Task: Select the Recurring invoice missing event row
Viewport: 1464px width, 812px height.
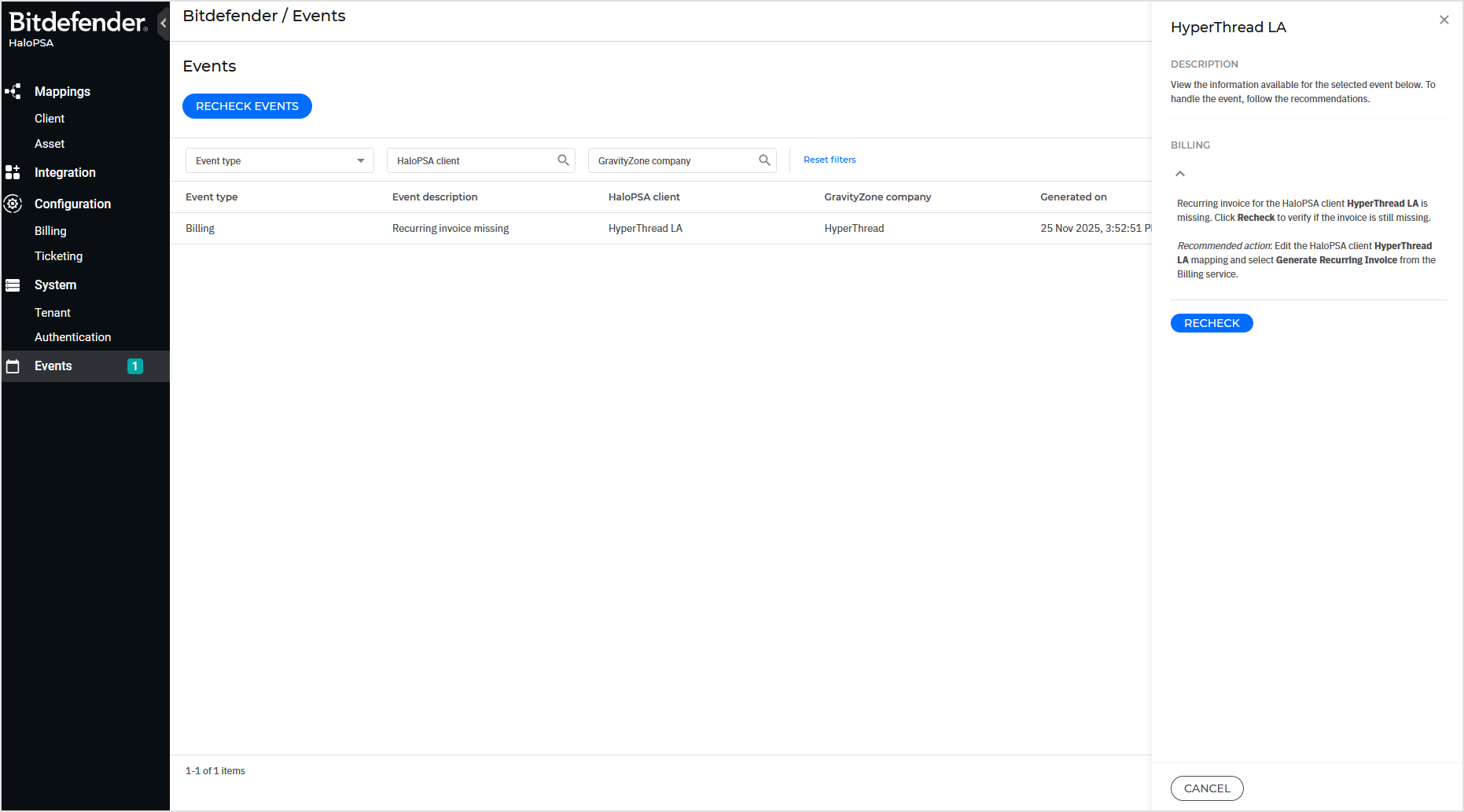Action: click(x=450, y=229)
